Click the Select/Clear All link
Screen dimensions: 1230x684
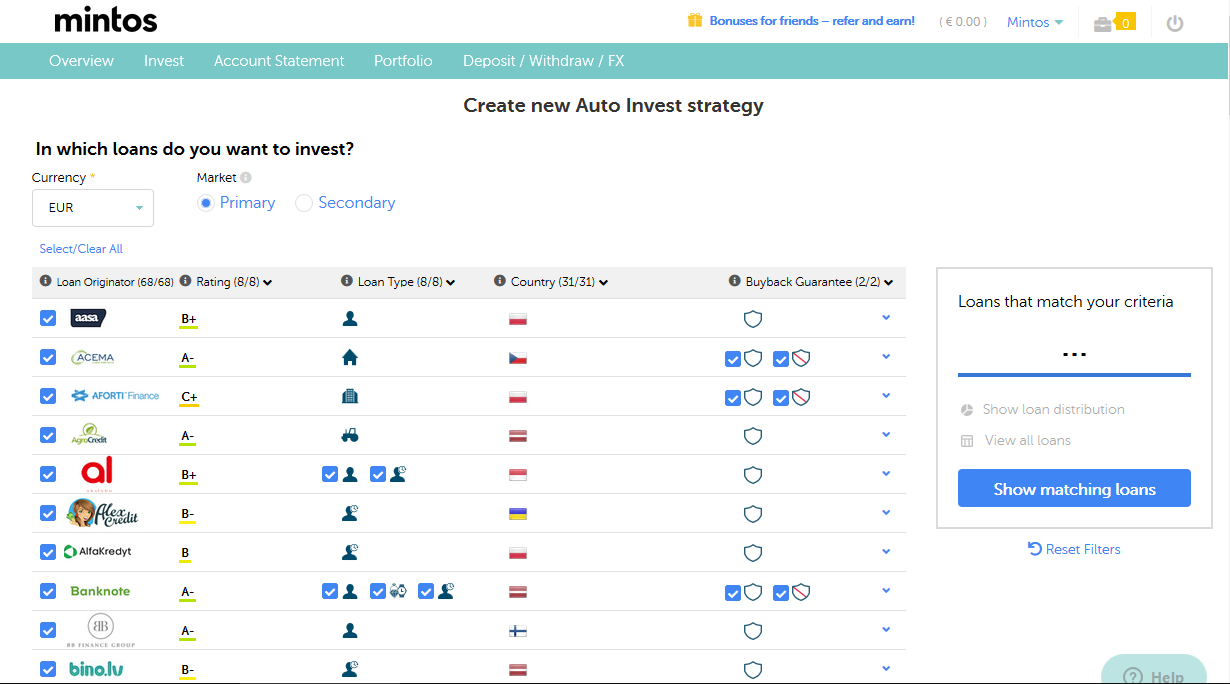(81, 249)
